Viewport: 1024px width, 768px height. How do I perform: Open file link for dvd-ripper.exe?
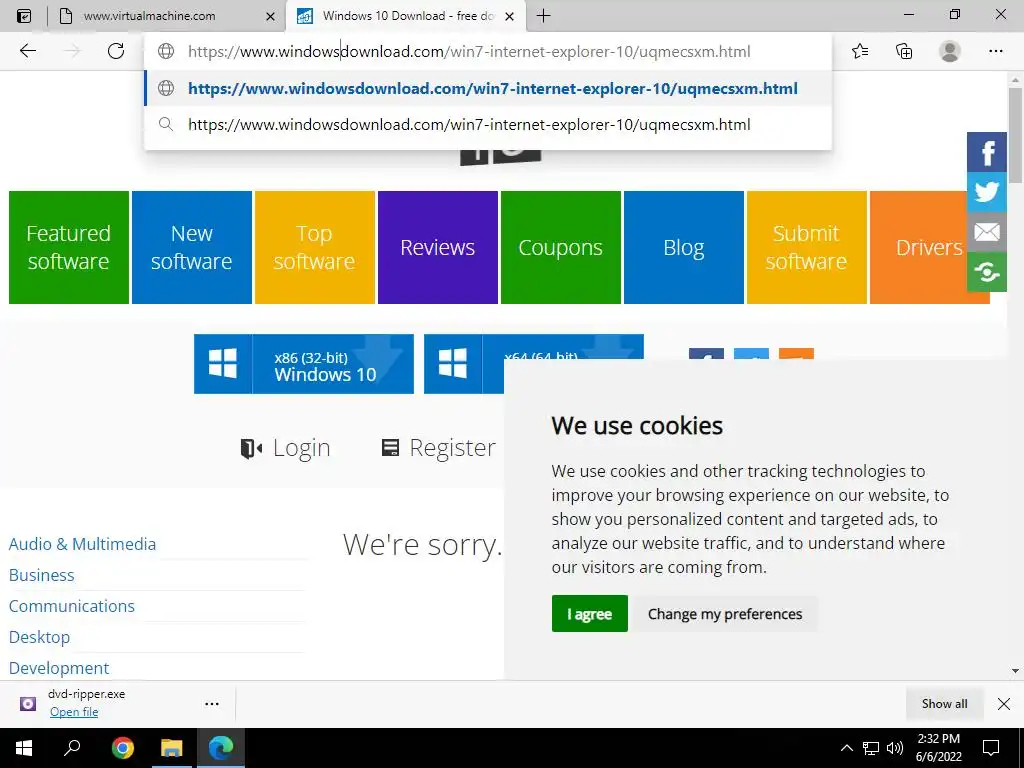pyautogui.click(x=74, y=712)
